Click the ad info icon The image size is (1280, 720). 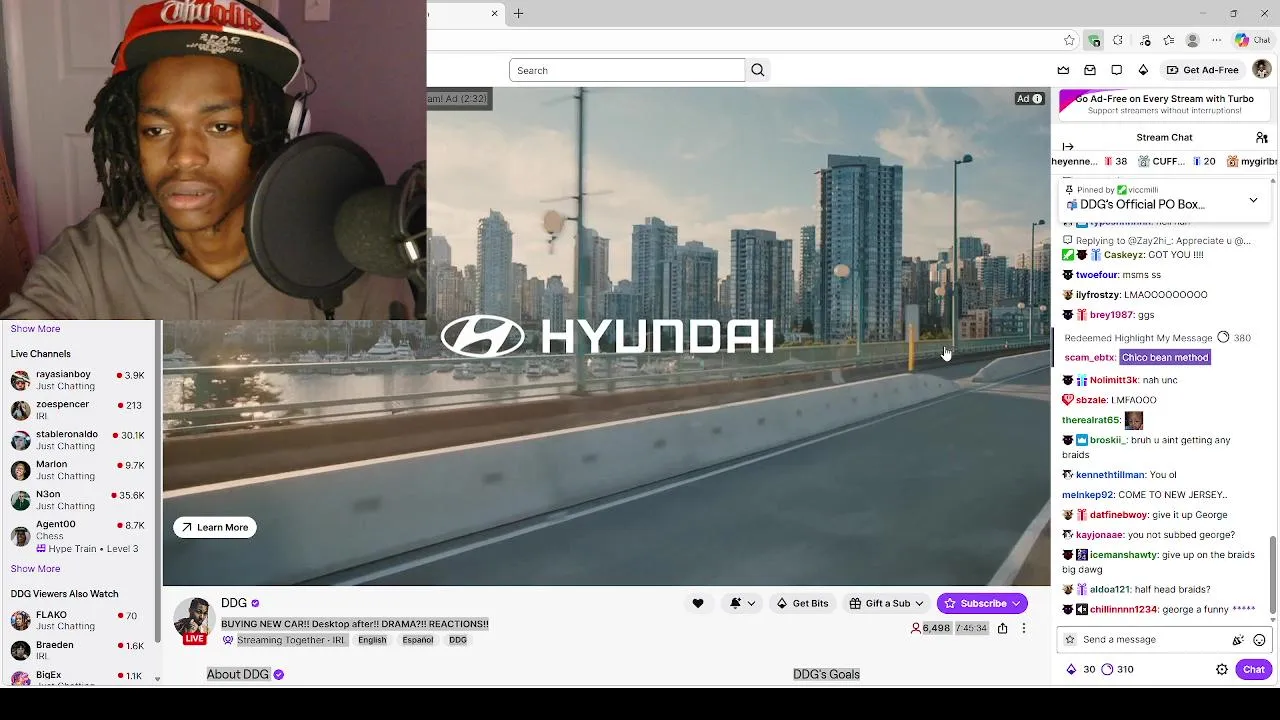[1037, 99]
